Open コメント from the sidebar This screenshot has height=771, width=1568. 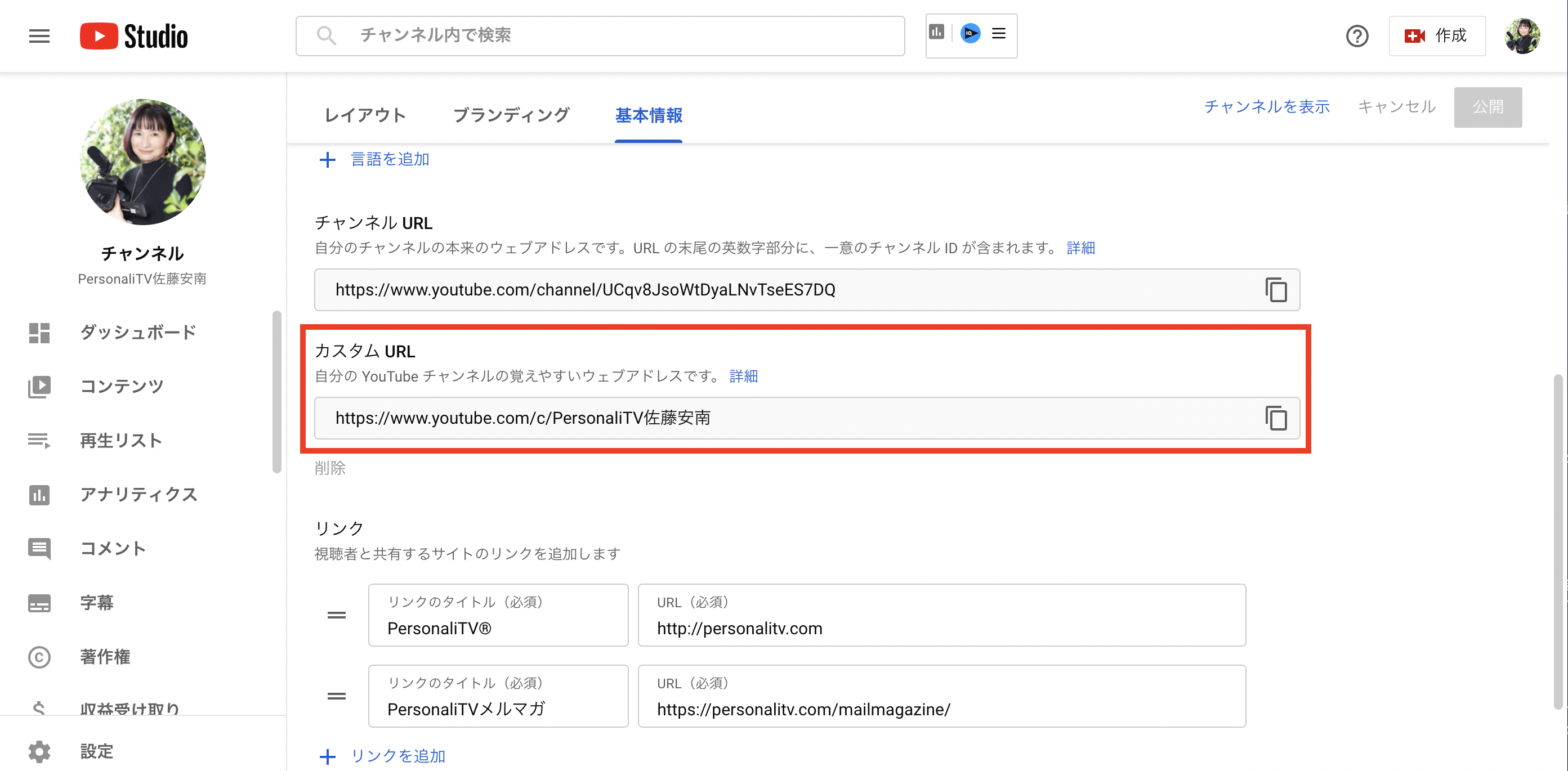pyautogui.click(x=113, y=548)
